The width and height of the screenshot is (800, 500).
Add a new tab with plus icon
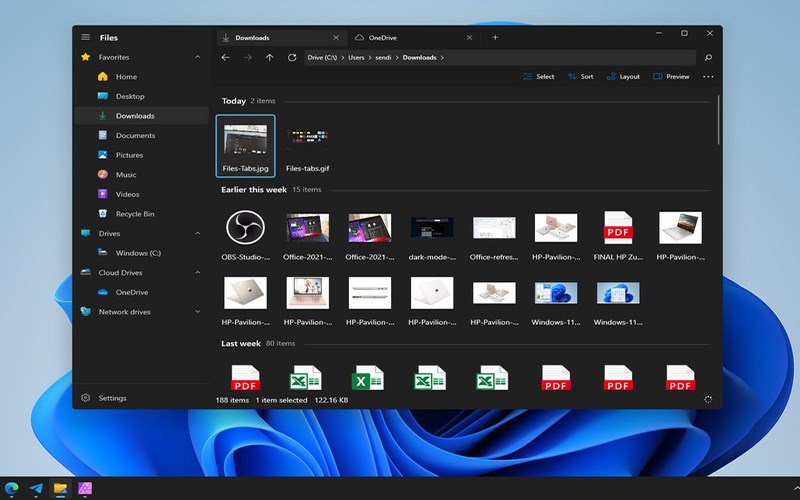495,37
